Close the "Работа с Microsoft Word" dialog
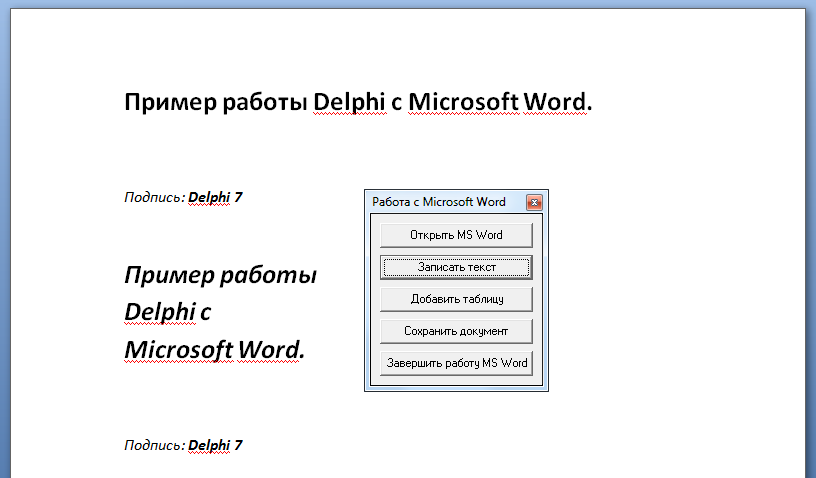Viewport: 816px width, 478px height. pos(534,202)
